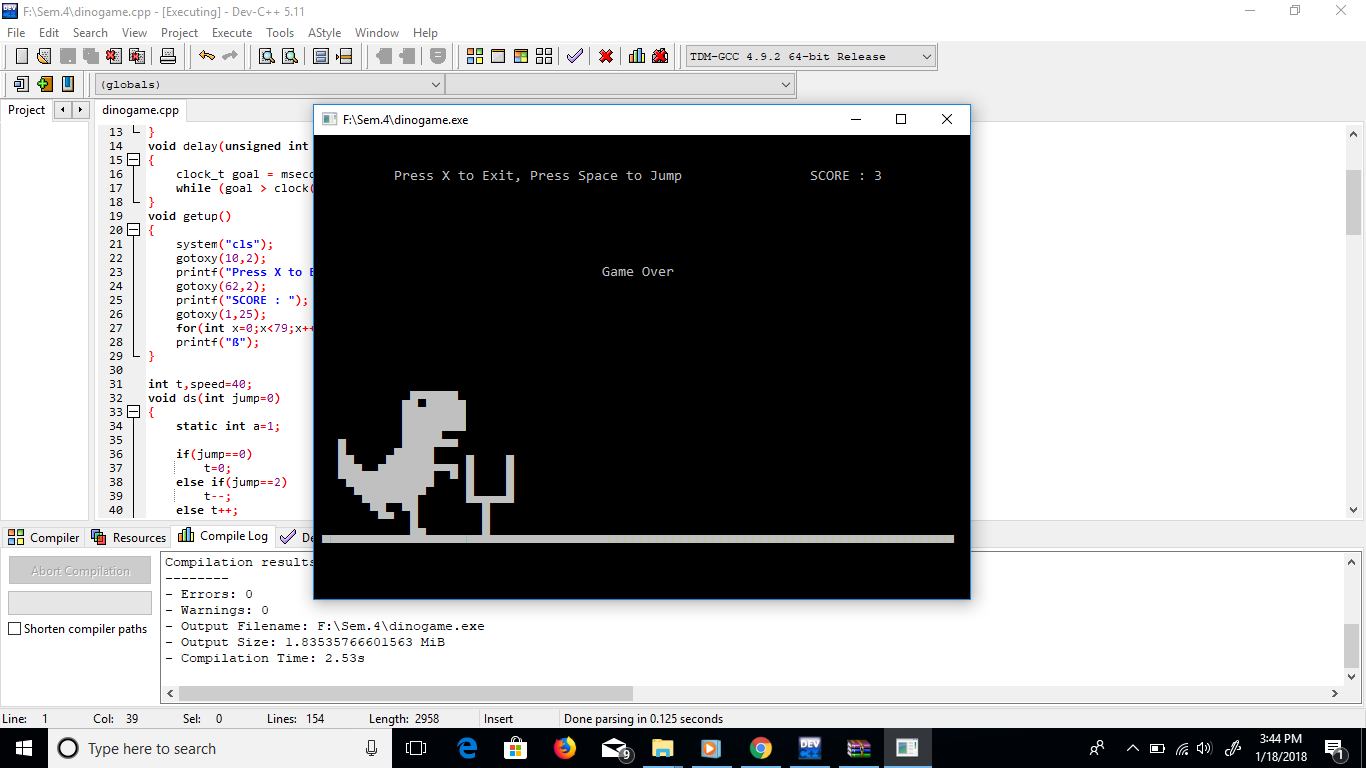The width and height of the screenshot is (1366, 768).
Task: Click the 'SCORE : 3' text in game window
Action: click(846, 176)
